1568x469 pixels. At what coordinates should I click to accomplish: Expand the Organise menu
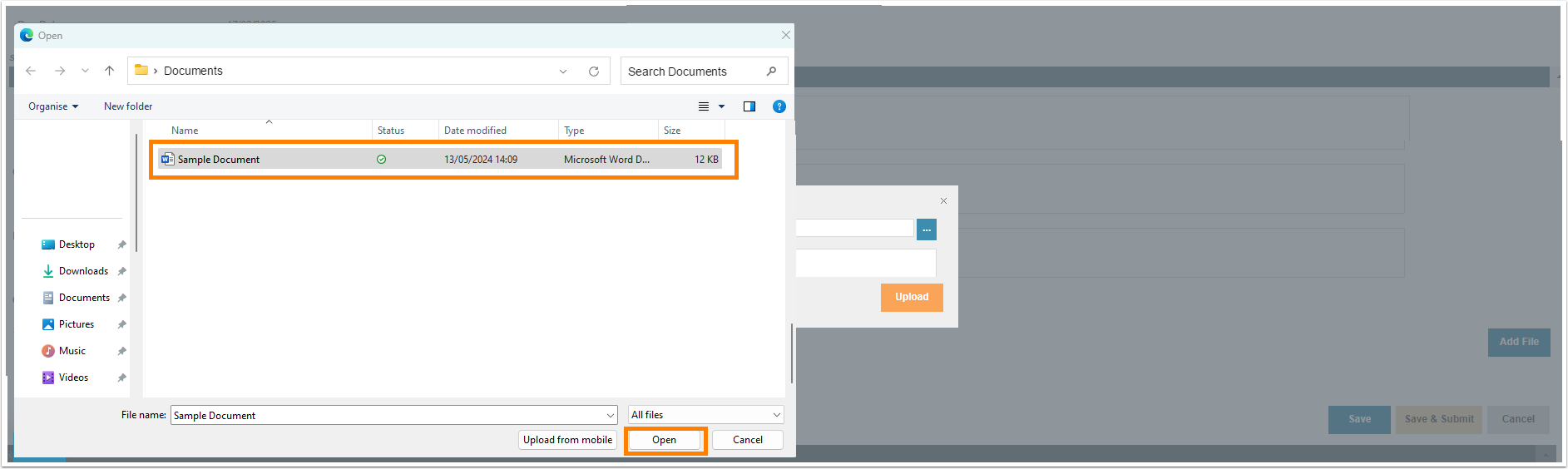click(x=53, y=106)
